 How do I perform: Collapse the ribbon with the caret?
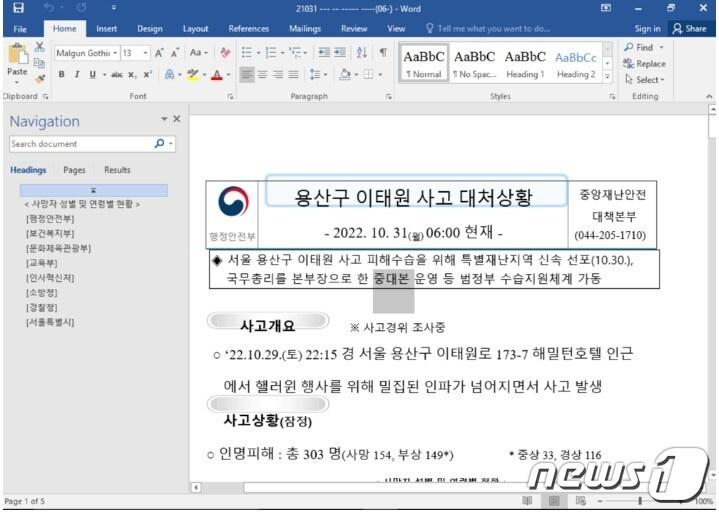pyautogui.click(x=709, y=96)
